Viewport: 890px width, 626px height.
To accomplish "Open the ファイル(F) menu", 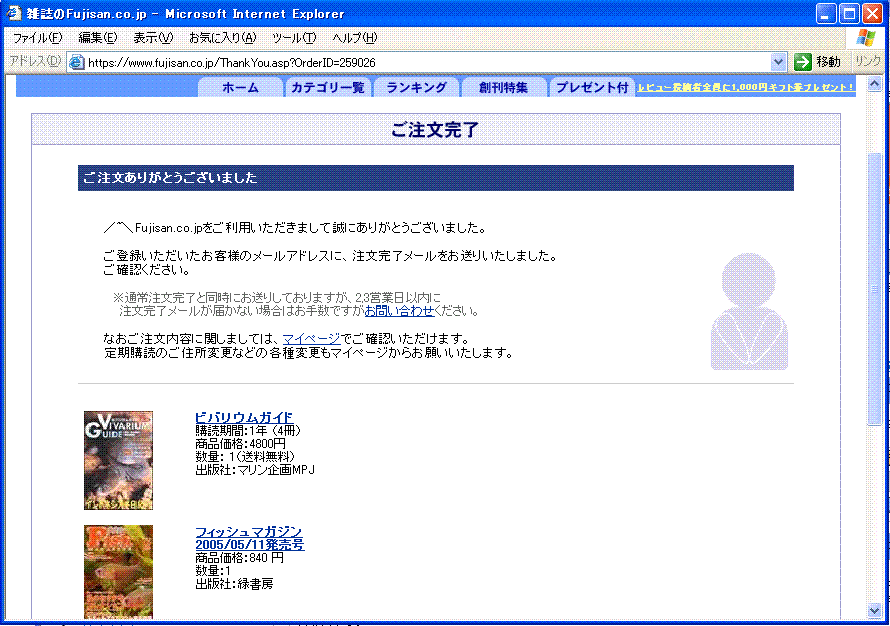I will (x=37, y=38).
